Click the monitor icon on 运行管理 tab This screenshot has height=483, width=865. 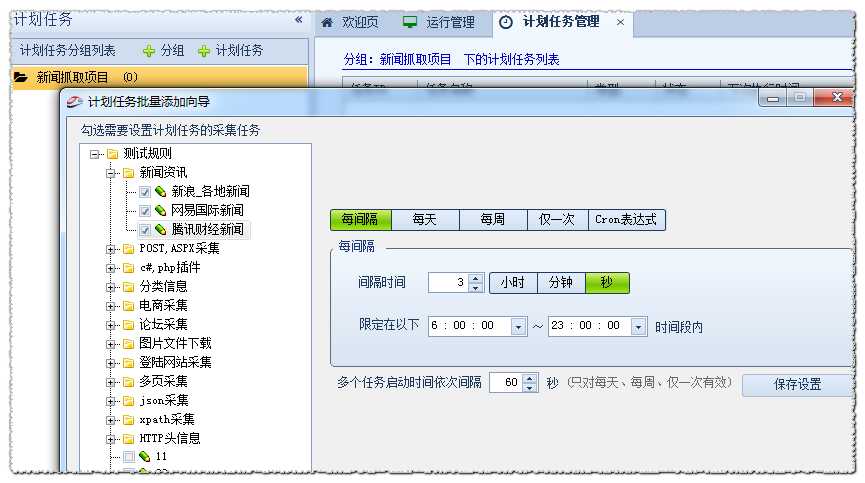[410, 22]
